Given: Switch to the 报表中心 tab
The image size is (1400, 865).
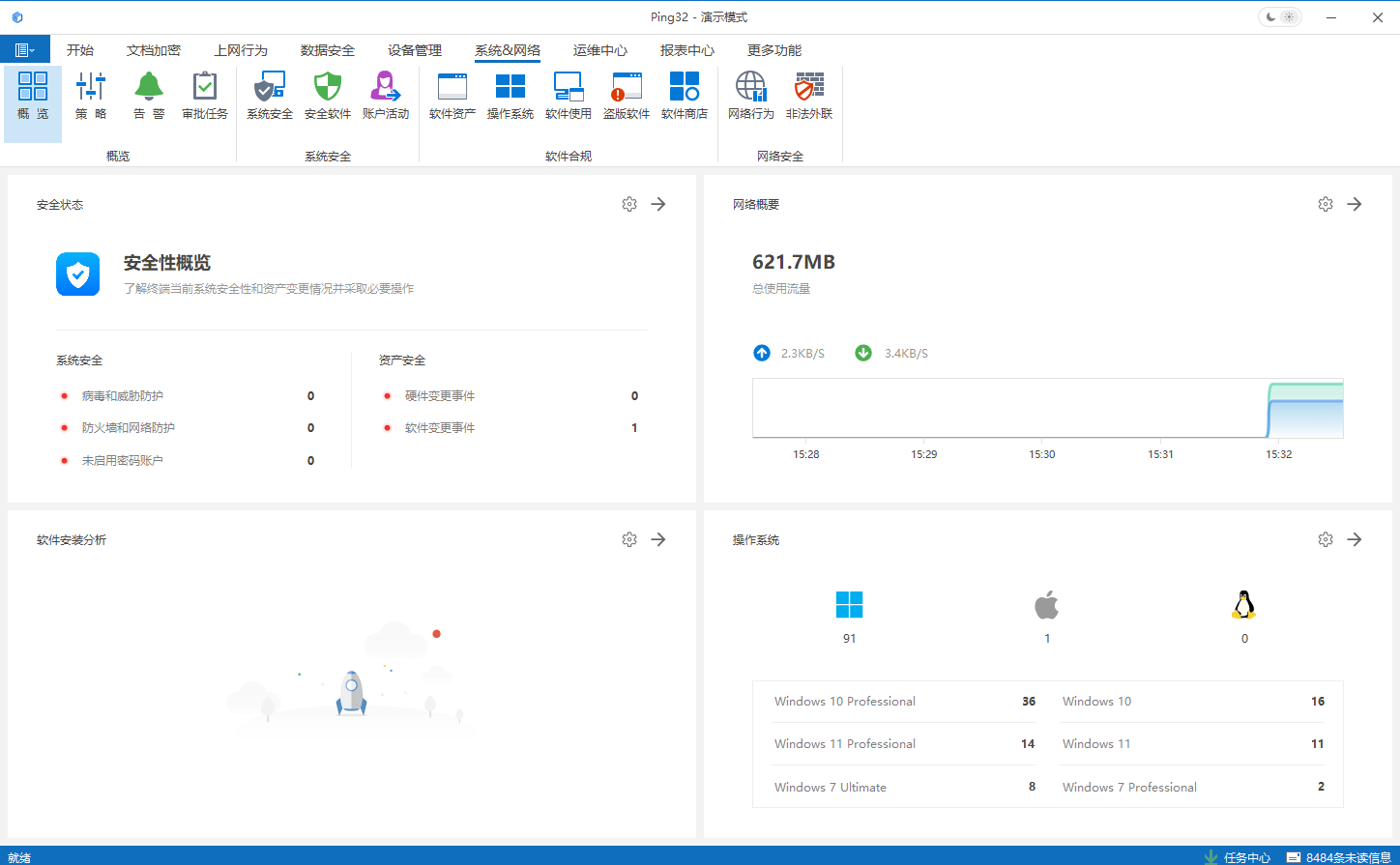Looking at the screenshot, I should 687,50.
